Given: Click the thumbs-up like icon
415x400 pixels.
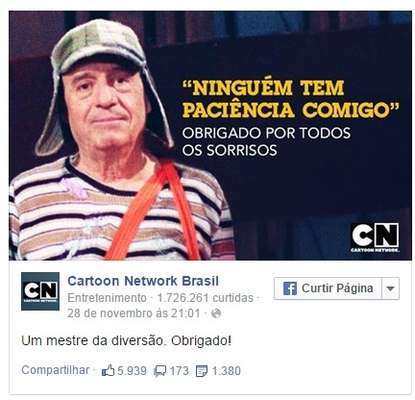Looking at the screenshot, I should pyautogui.click(x=108, y=371).
